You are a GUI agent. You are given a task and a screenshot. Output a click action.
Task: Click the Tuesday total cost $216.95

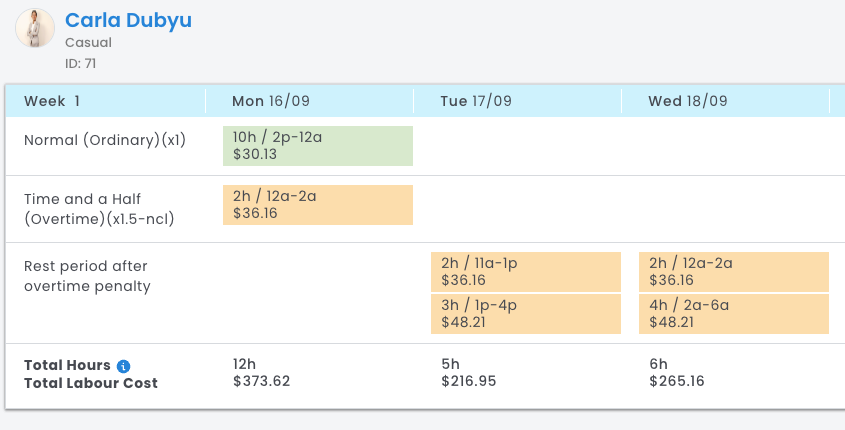click(x=468, y=381)
